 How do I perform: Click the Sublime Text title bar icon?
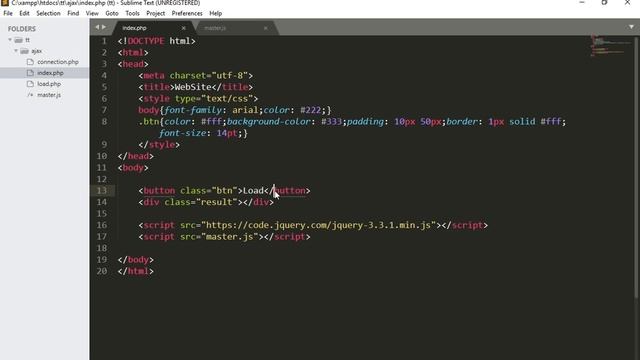tap(4, 3)
